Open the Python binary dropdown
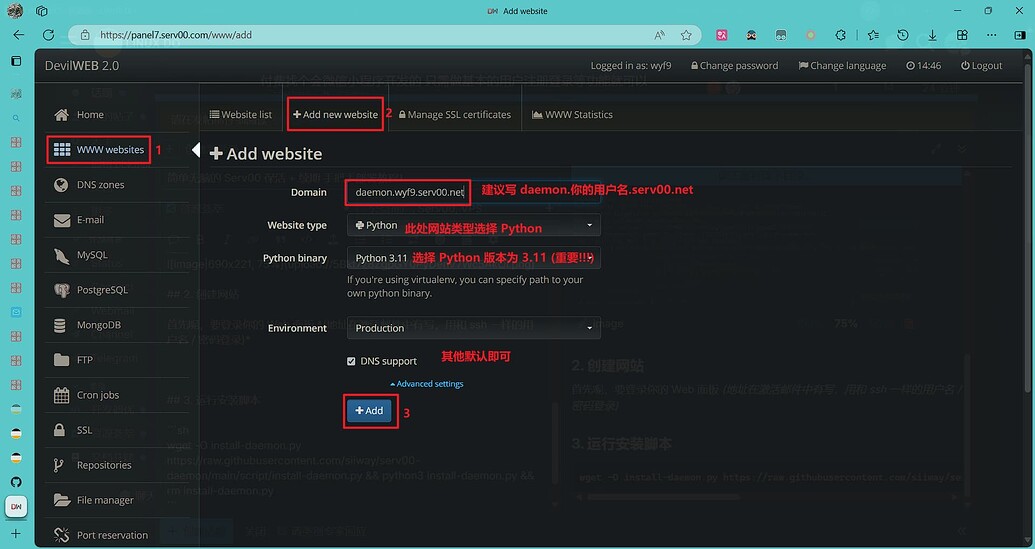Image resolution: width=1035 pixels, height=549 pixels. point(474,258)
